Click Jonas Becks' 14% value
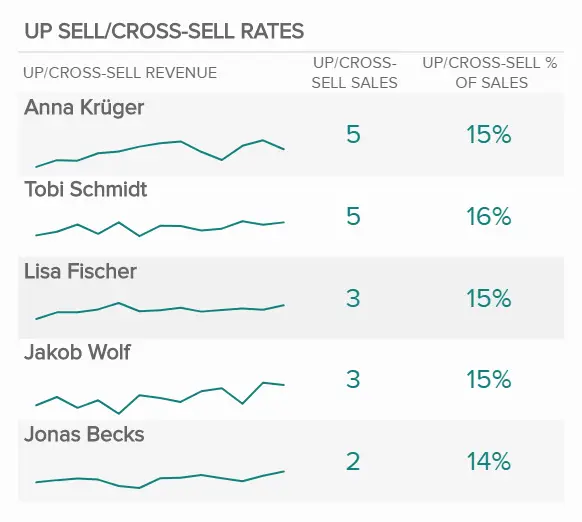The width and height of the screenshot is (582, 522). click(489, 462)
